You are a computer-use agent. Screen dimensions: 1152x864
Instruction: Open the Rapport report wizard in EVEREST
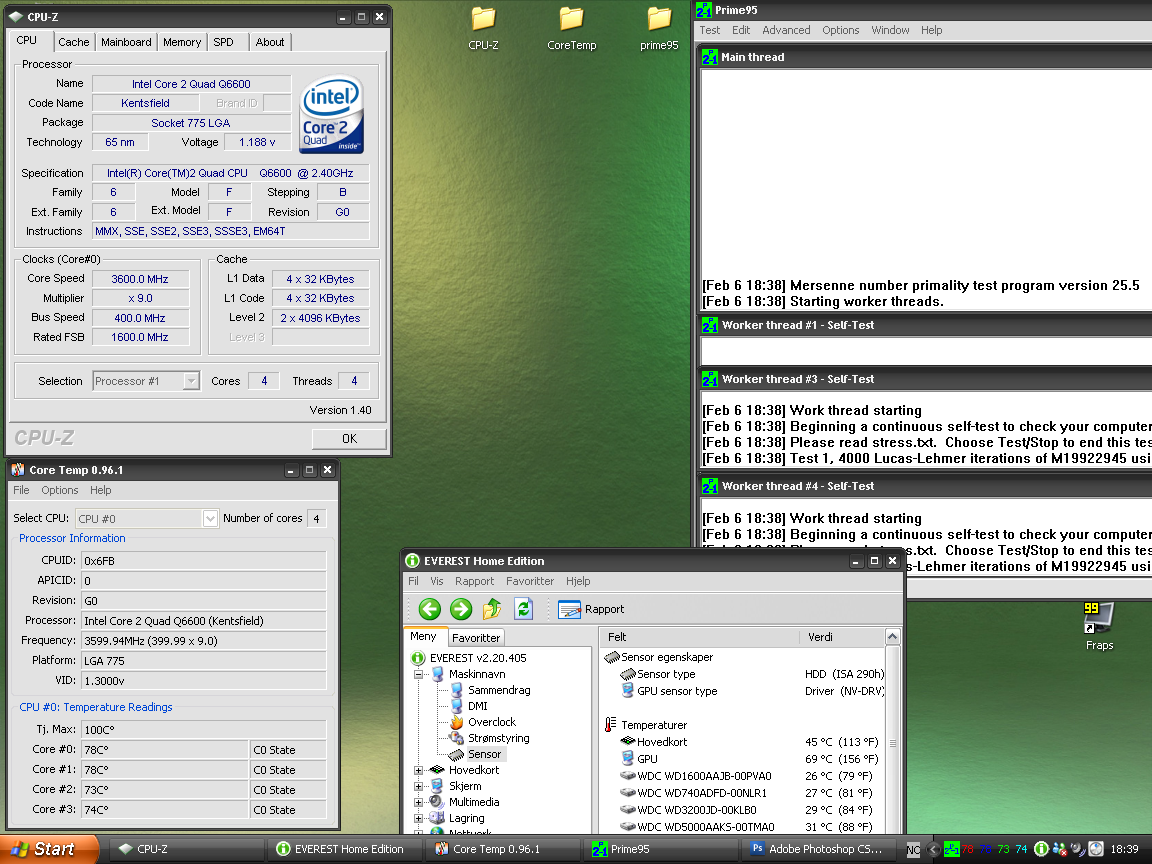point(591,609)
